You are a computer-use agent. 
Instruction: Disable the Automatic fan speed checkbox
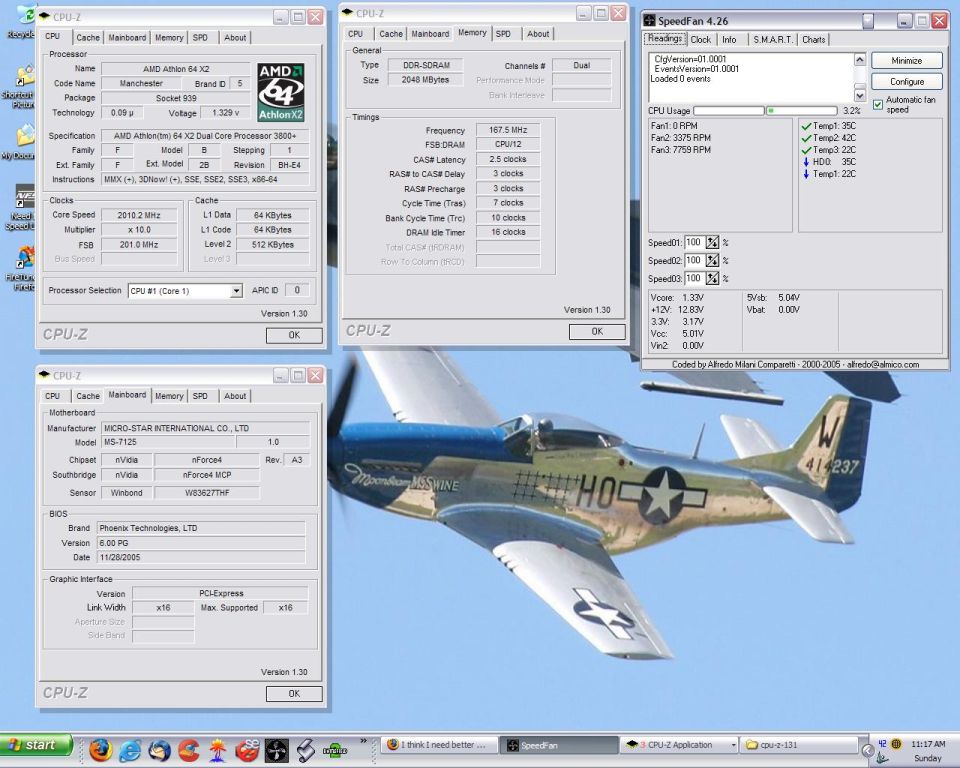coord(878,105)
